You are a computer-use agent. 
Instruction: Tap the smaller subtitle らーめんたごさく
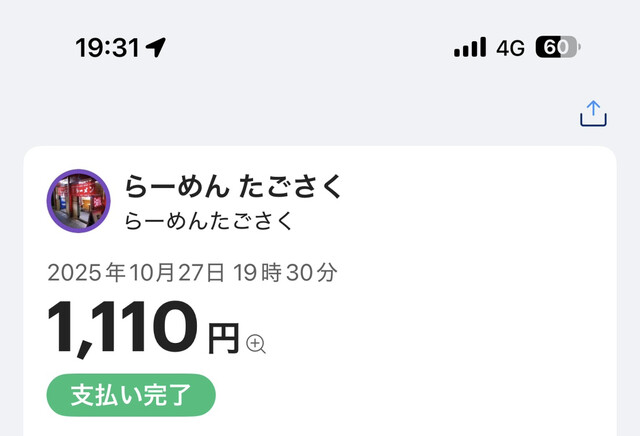(x=209, y=221)
